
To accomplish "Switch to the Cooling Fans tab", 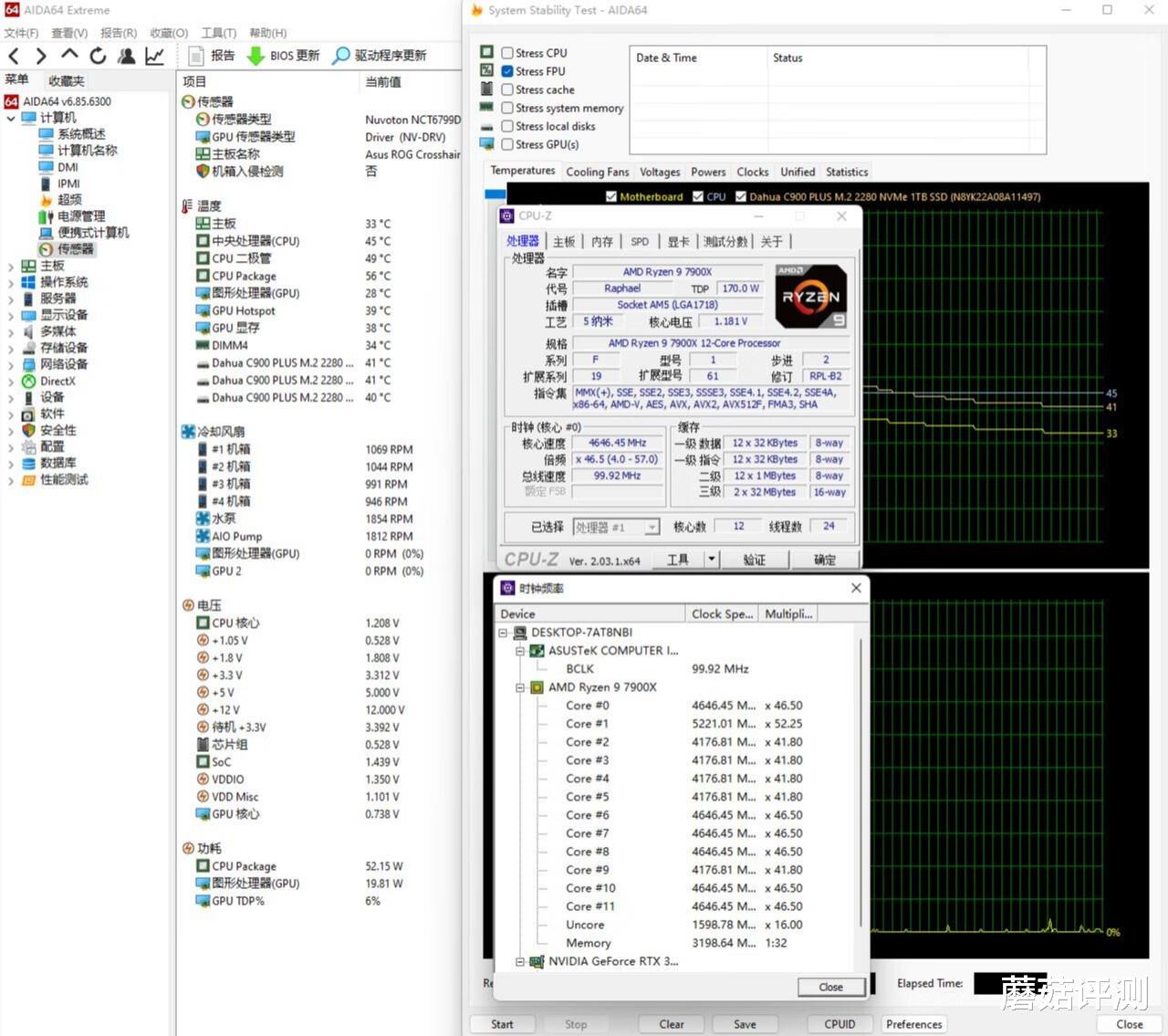I will 597,172.
